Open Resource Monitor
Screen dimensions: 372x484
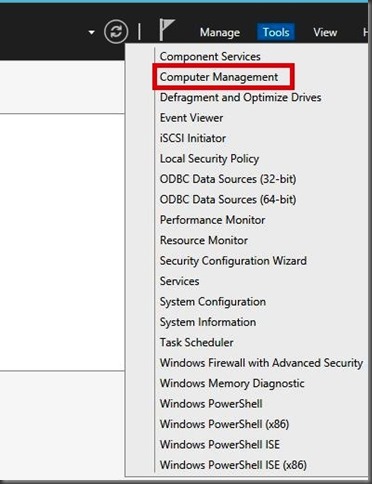pos(204,240)
